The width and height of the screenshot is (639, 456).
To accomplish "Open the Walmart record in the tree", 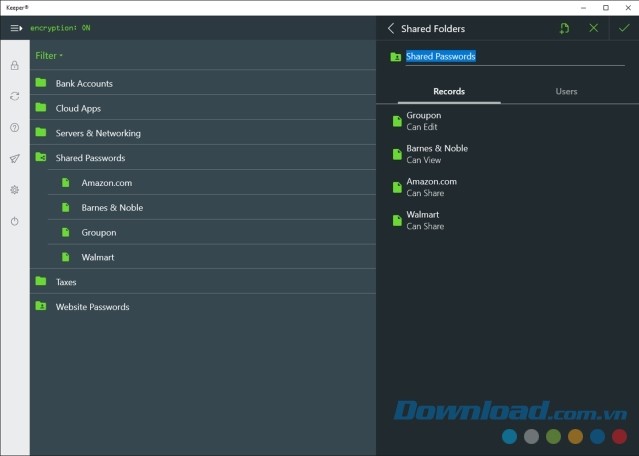I will [x=98, y=257].
